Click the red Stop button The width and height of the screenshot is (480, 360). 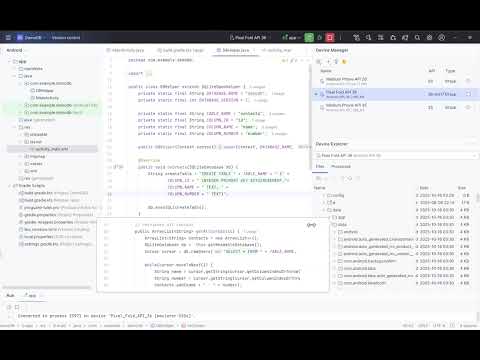(330, 38)
